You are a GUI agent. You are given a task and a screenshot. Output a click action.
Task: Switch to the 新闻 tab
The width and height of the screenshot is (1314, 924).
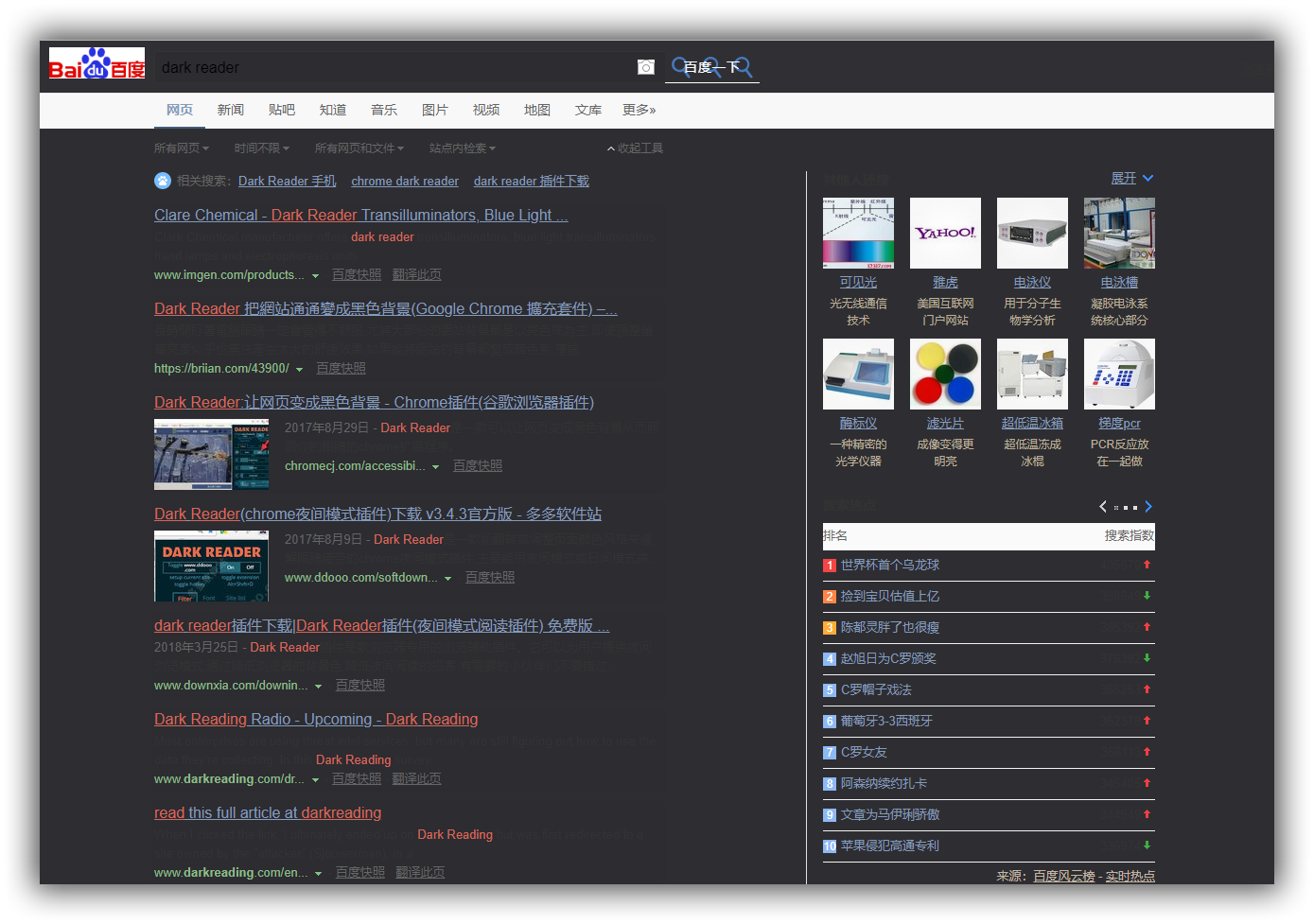[x=231, y=110]
